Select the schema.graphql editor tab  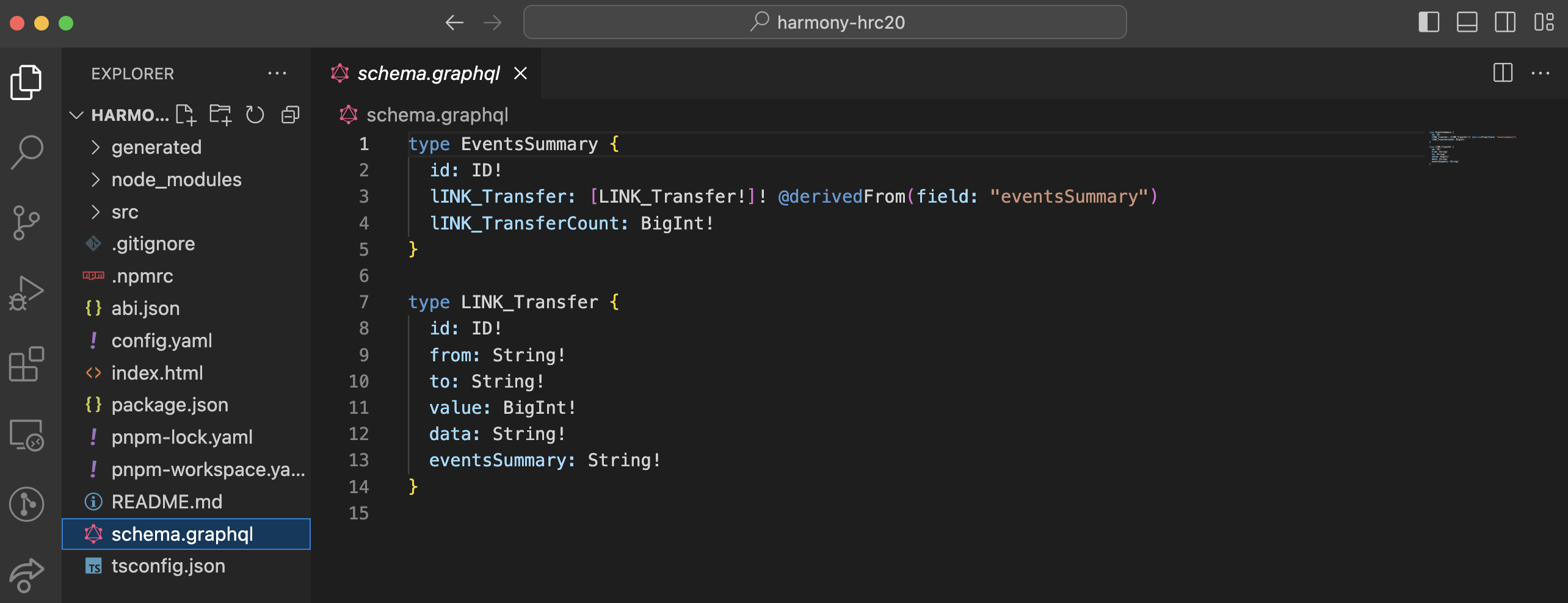[x=428, y=73]
